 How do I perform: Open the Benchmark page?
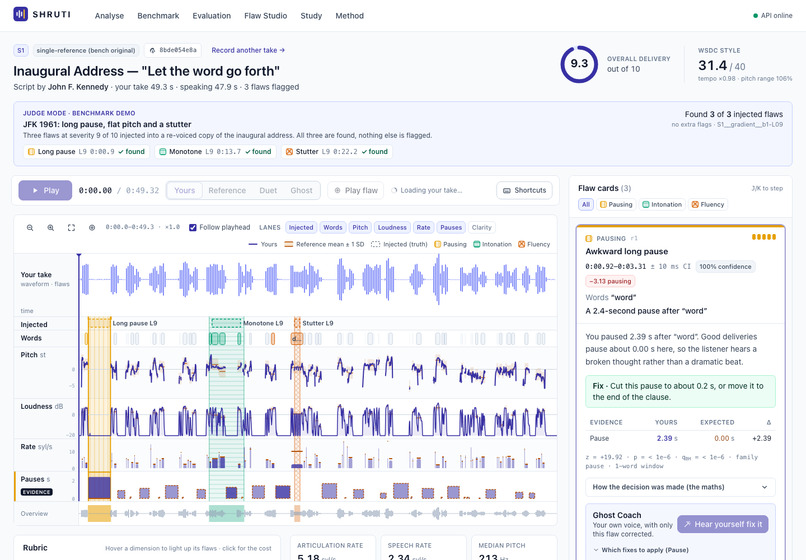point(158,16)
